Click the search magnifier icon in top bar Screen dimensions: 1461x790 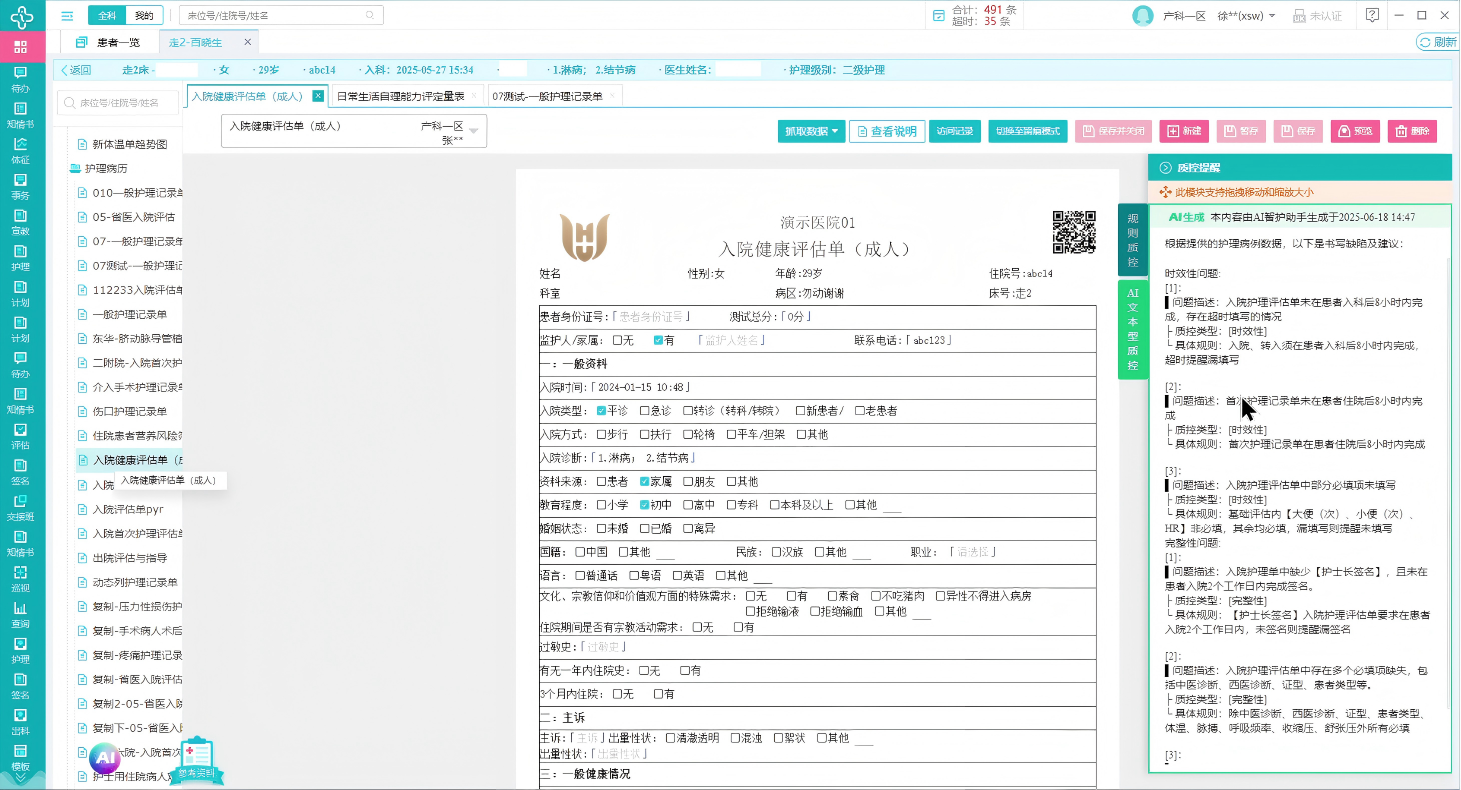[370, 16]
